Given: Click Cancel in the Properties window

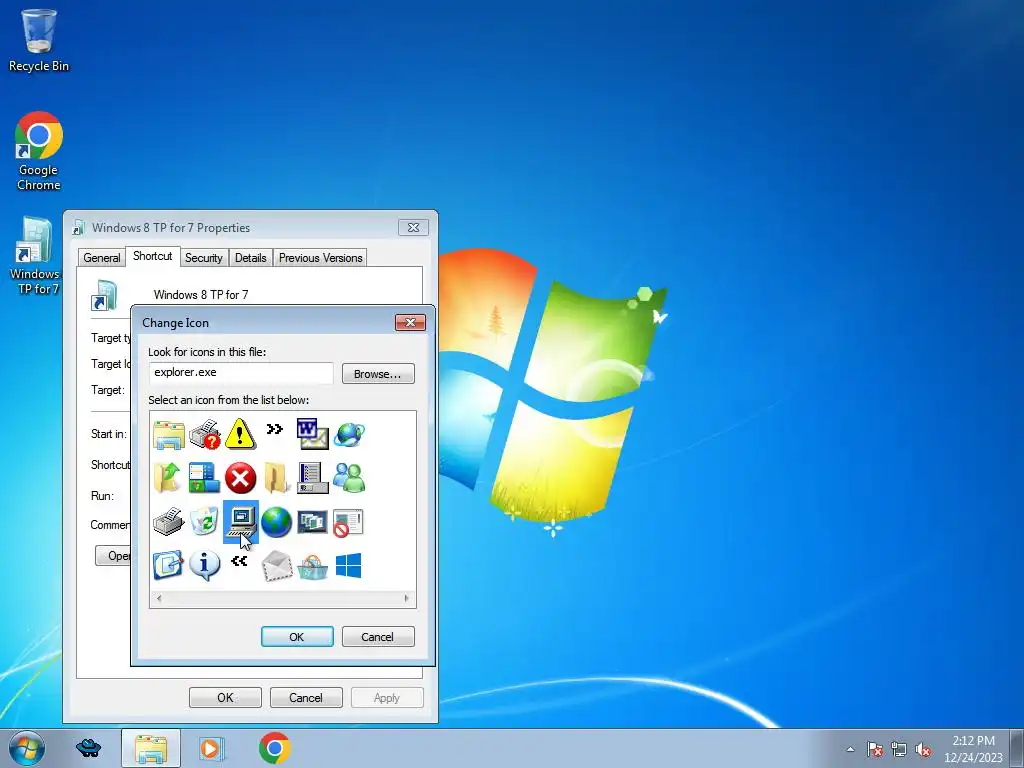Looking at the screenshot, I should (306, 697).
